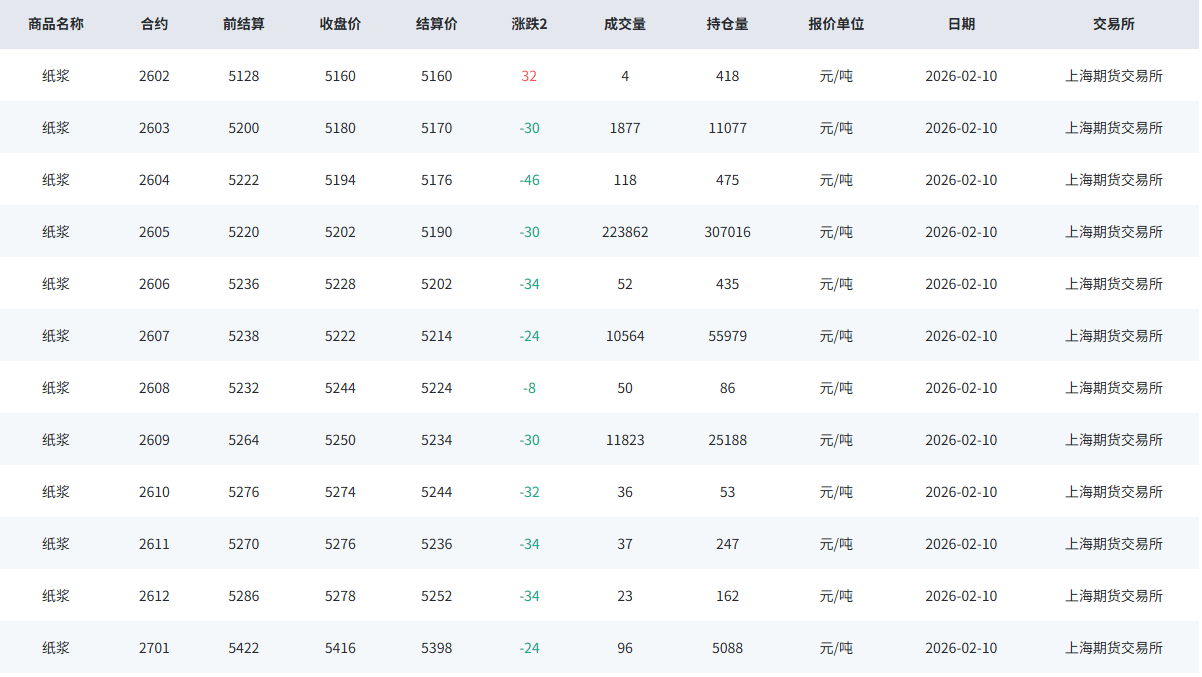Screen dimensions: 1202x677
Task: Click the 商品名称 column header
Action: coord(56,24)
